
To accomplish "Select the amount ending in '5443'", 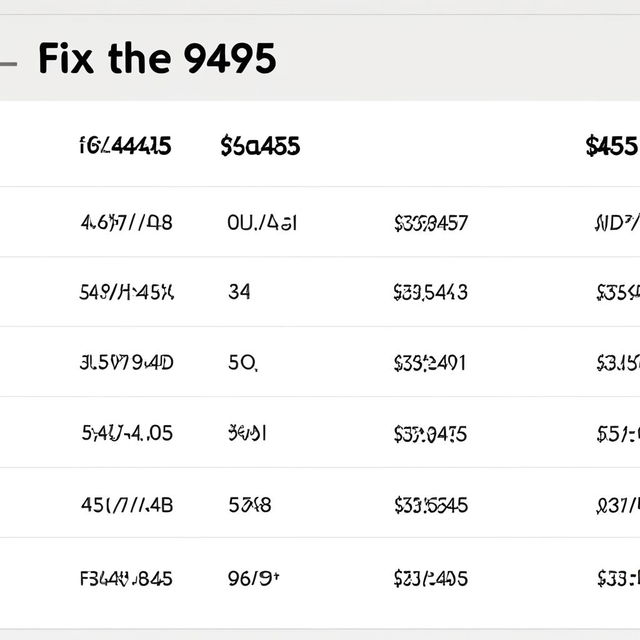I will click(431, 293).
